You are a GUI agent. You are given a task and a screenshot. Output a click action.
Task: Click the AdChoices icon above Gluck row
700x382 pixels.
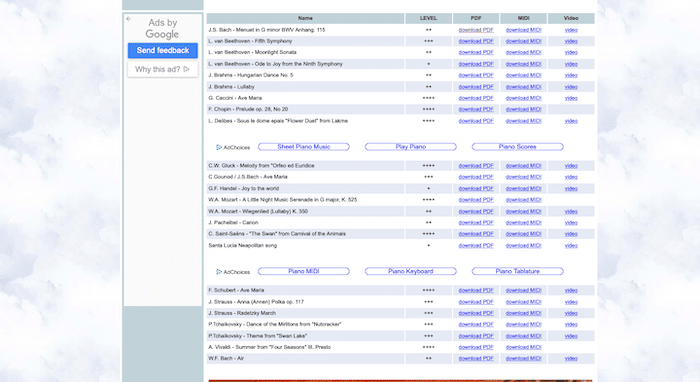[219, 147]
